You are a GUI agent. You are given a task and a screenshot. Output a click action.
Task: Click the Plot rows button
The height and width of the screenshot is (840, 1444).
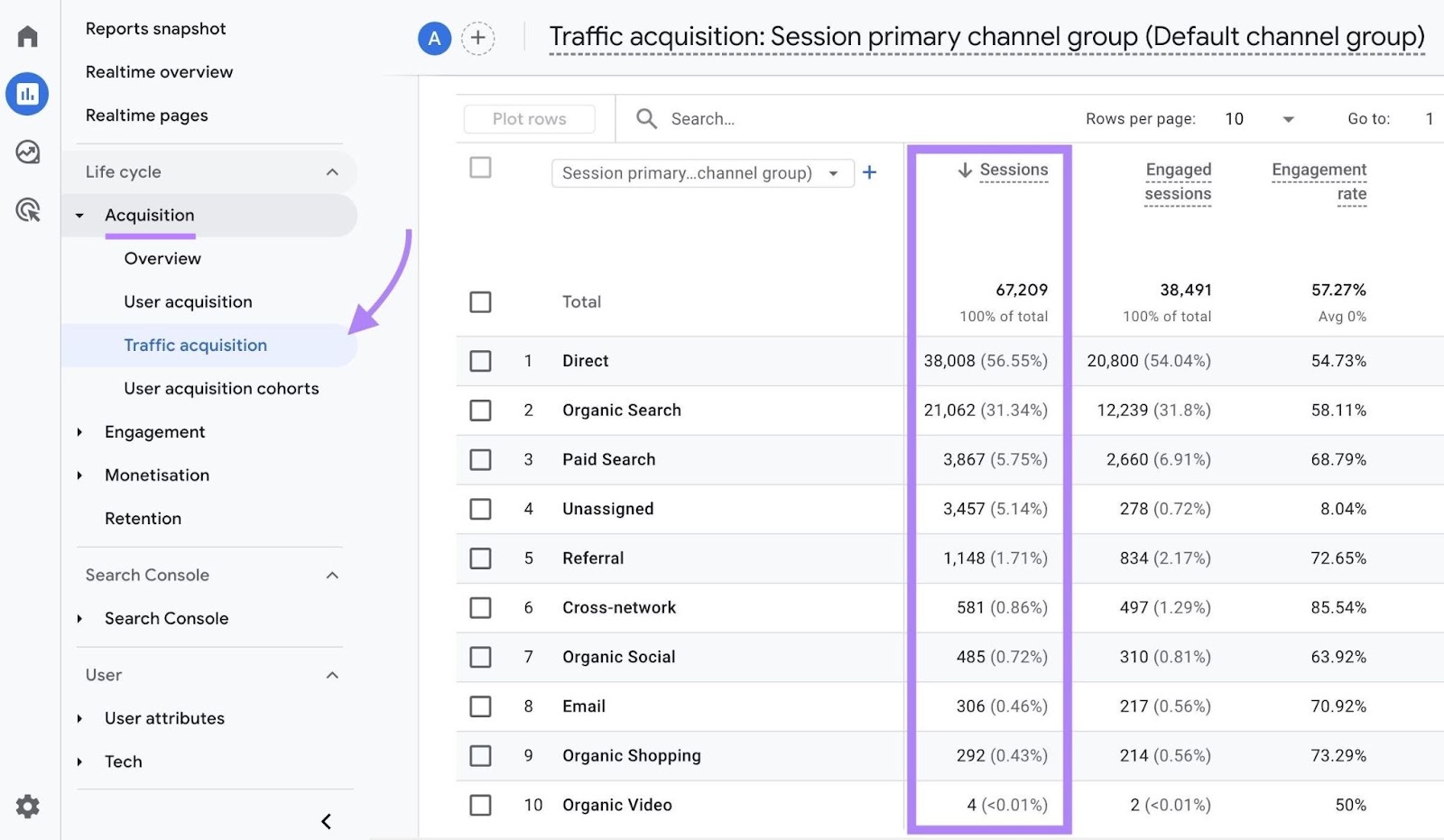point(530,118)
